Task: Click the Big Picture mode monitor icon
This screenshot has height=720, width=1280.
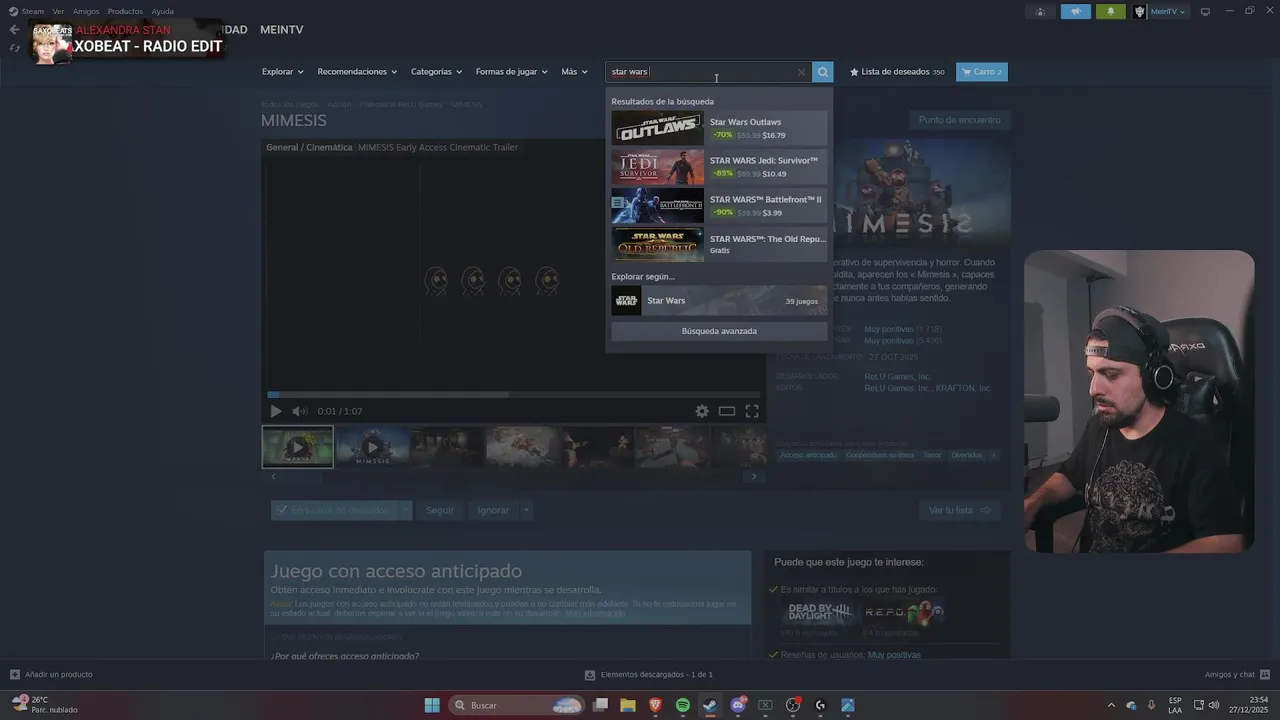Action: click(1205, 12)
